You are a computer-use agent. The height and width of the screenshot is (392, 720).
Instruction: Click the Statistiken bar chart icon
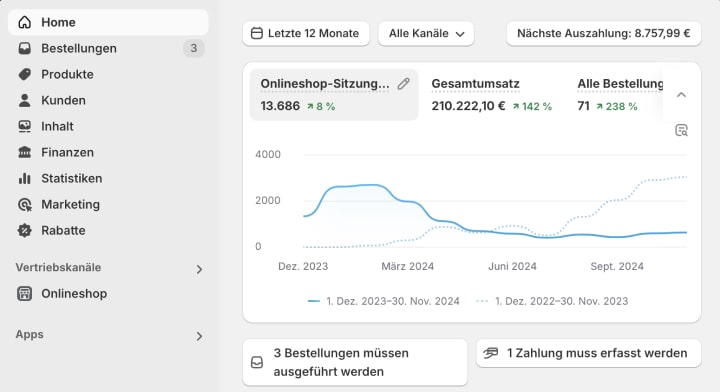[x=25, y=179]
